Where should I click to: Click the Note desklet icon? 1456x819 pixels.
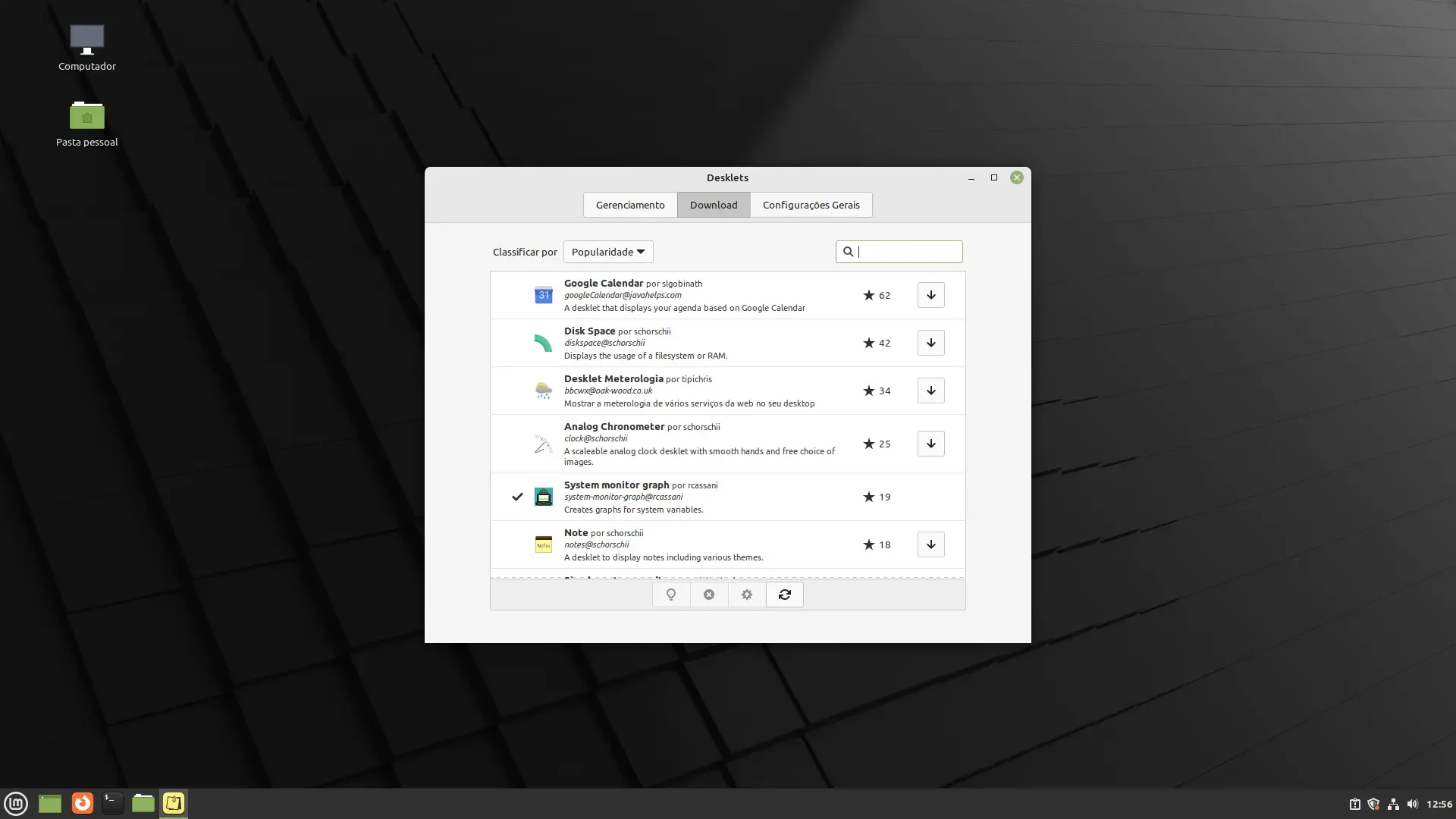pos(543,544)
